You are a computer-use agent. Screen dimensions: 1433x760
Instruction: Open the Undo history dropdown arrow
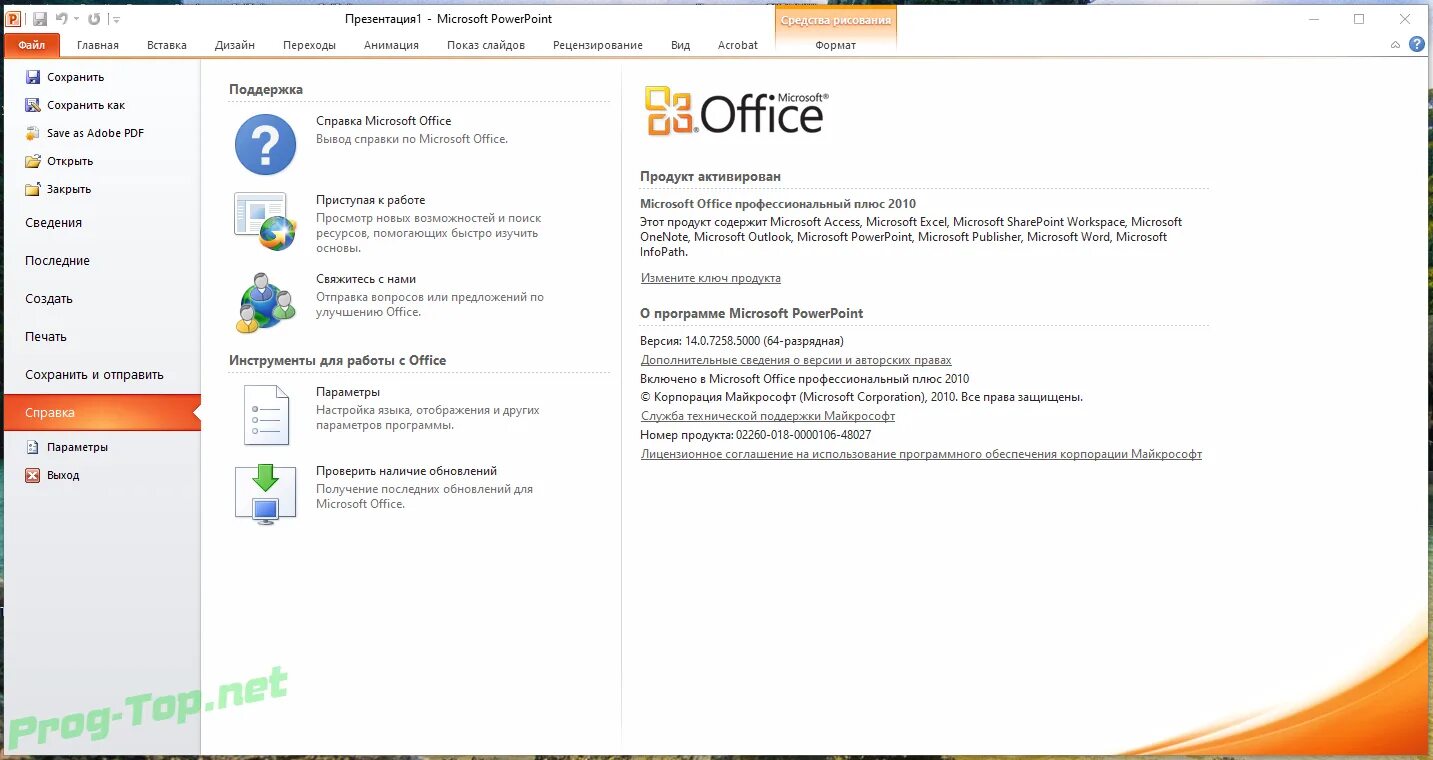pos(76,19)
